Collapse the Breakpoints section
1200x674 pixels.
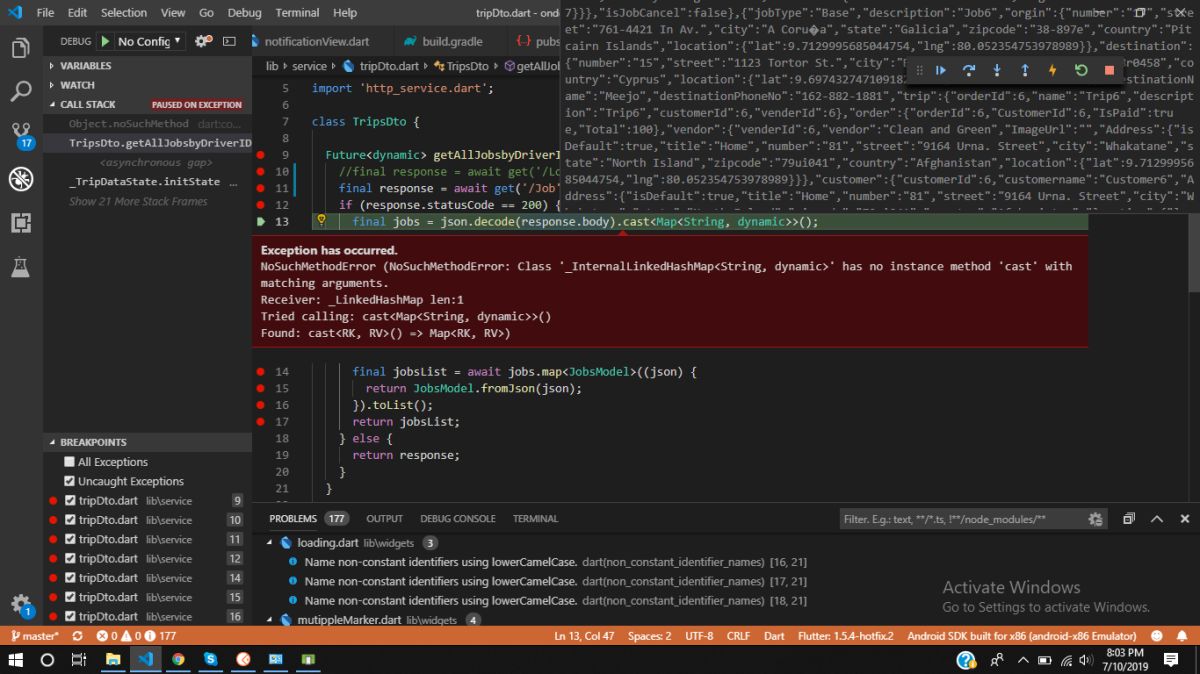point(147,442)
